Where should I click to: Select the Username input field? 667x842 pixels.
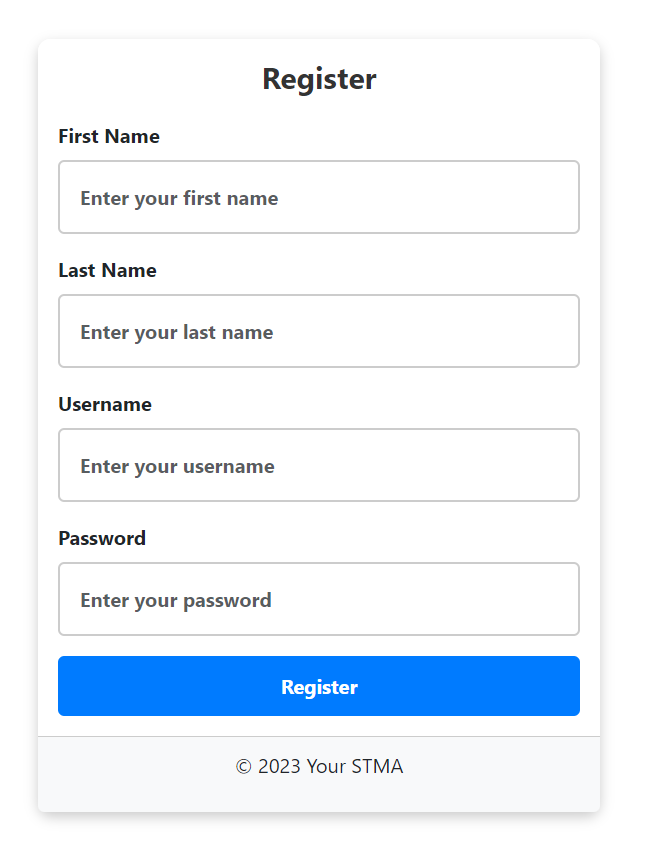[318, 465]
